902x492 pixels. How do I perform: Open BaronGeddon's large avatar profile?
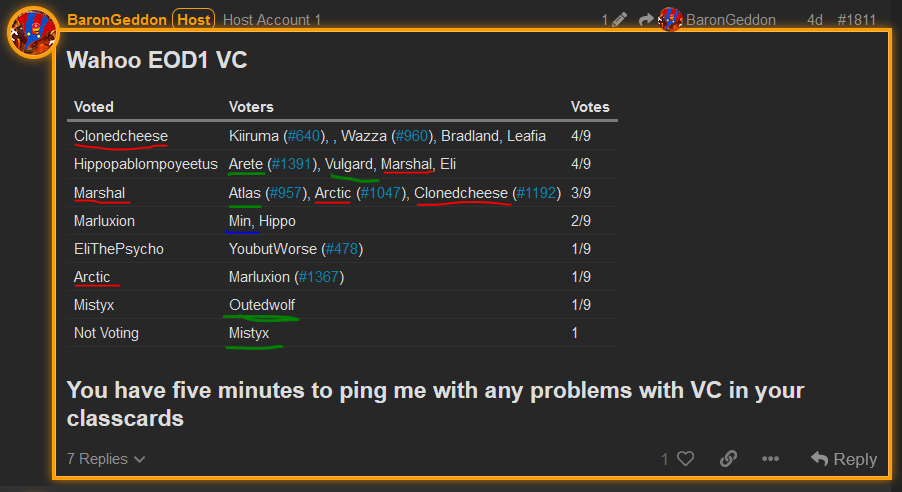[33, 32]
